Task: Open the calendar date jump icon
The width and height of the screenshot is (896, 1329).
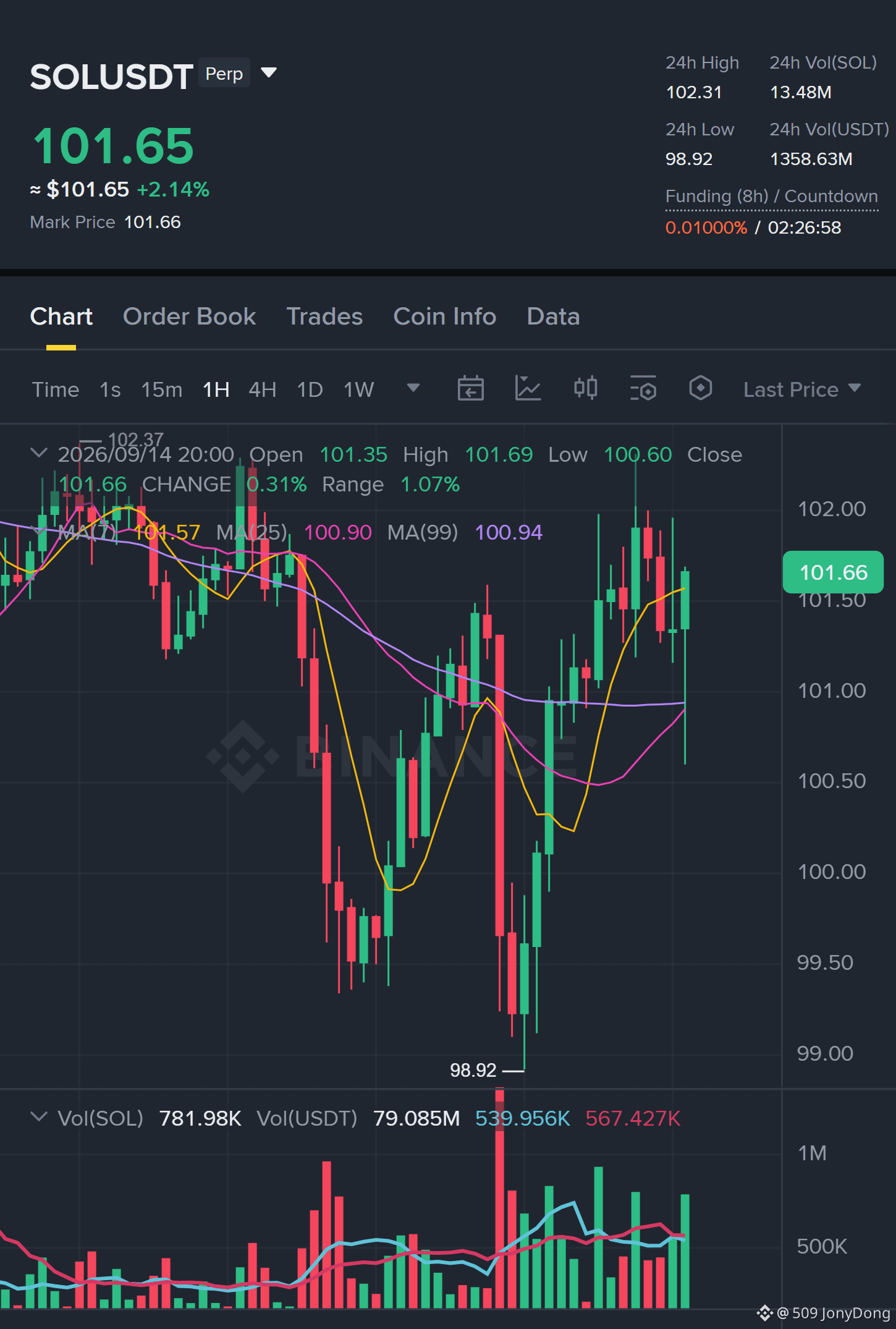Action: click(470, 389)
